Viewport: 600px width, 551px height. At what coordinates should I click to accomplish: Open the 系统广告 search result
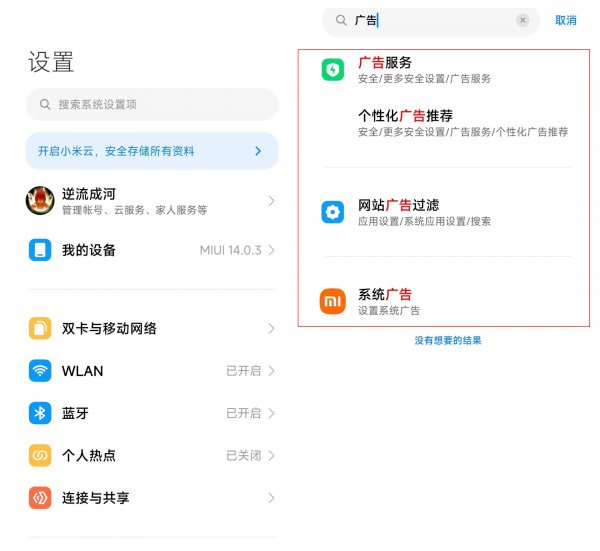point(444,302)
